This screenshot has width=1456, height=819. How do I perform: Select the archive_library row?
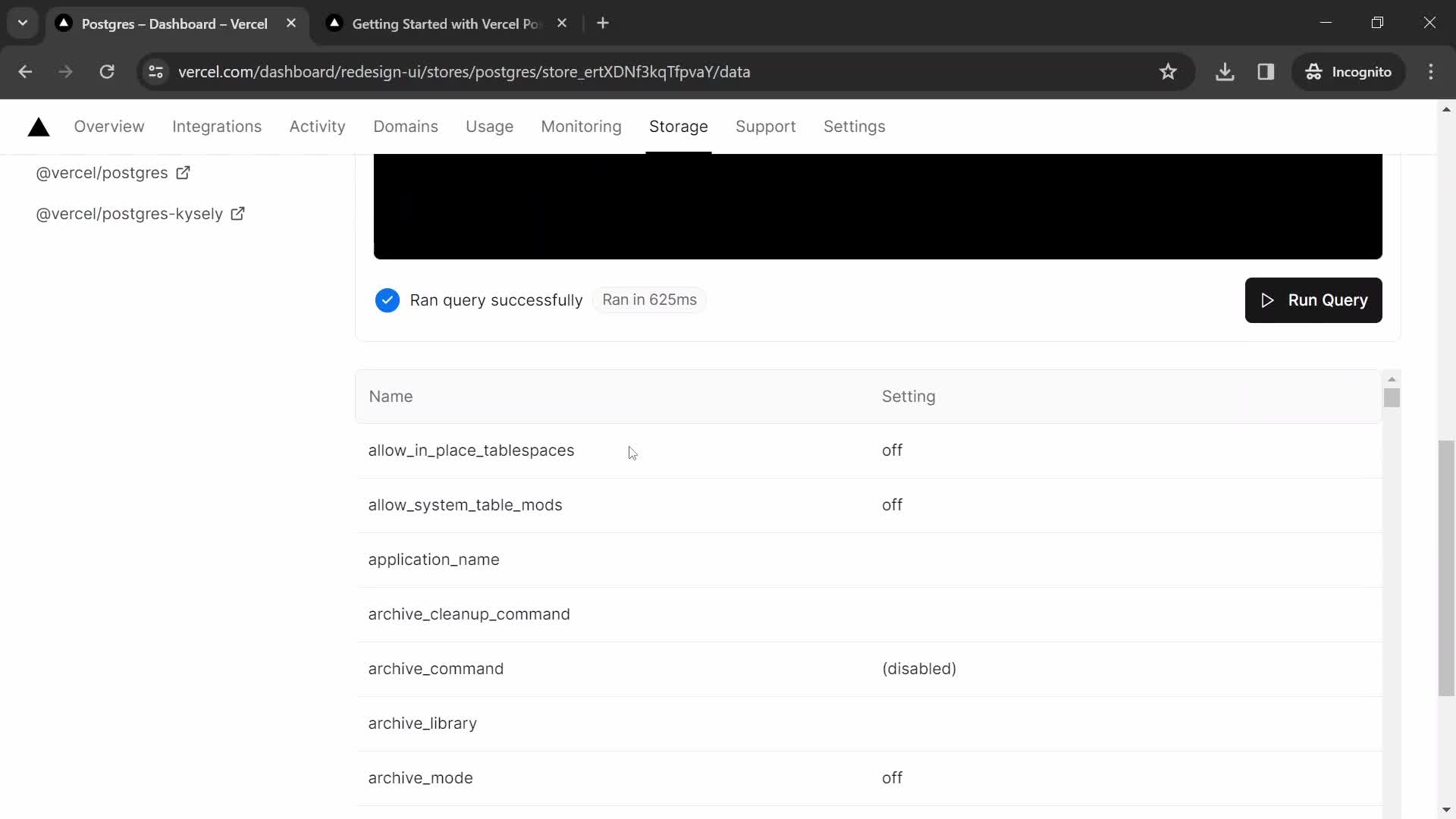click(x=869, y=723)
